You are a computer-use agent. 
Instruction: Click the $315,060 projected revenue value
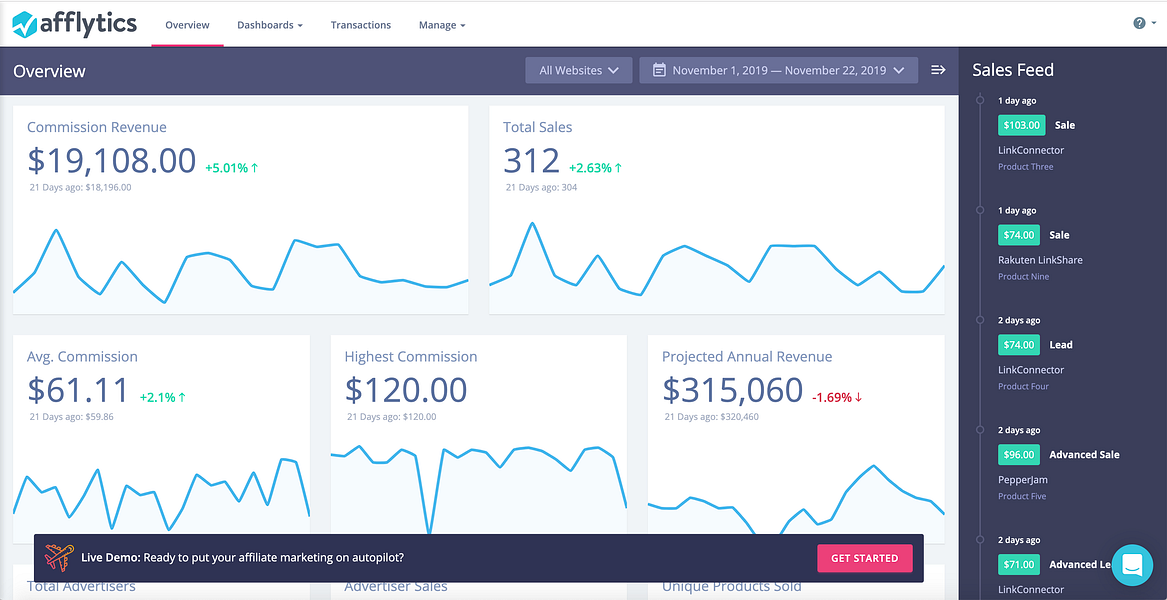point(733,390)
